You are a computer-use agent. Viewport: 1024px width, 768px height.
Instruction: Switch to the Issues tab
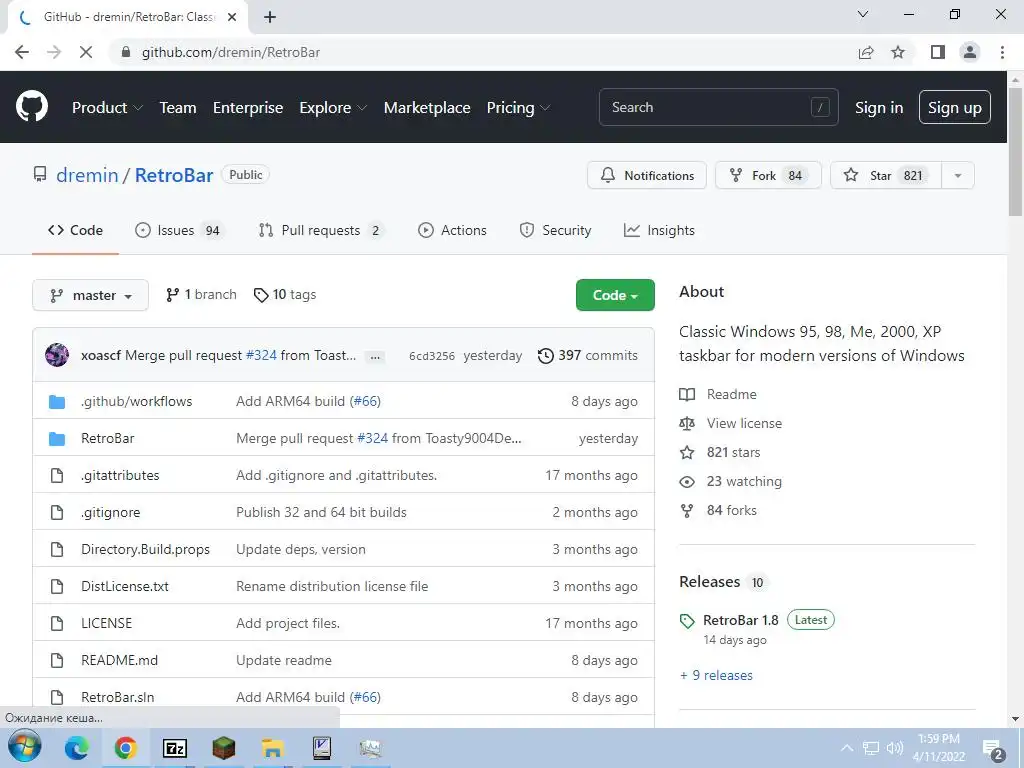click(x=178, y=230)
